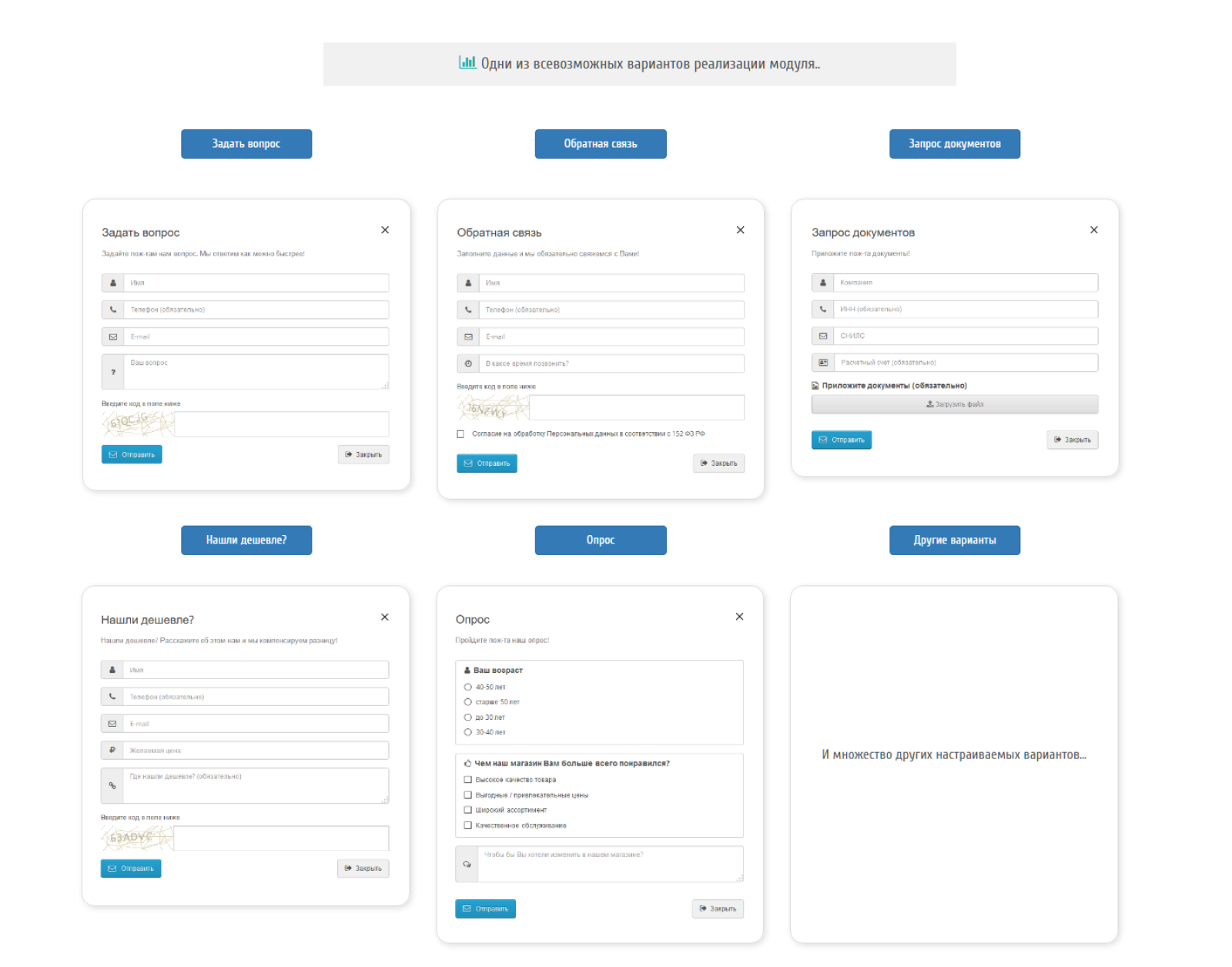Click the question mark icon in Задать вопрос form
This screenshot has height=967, width=1232.
113,372
